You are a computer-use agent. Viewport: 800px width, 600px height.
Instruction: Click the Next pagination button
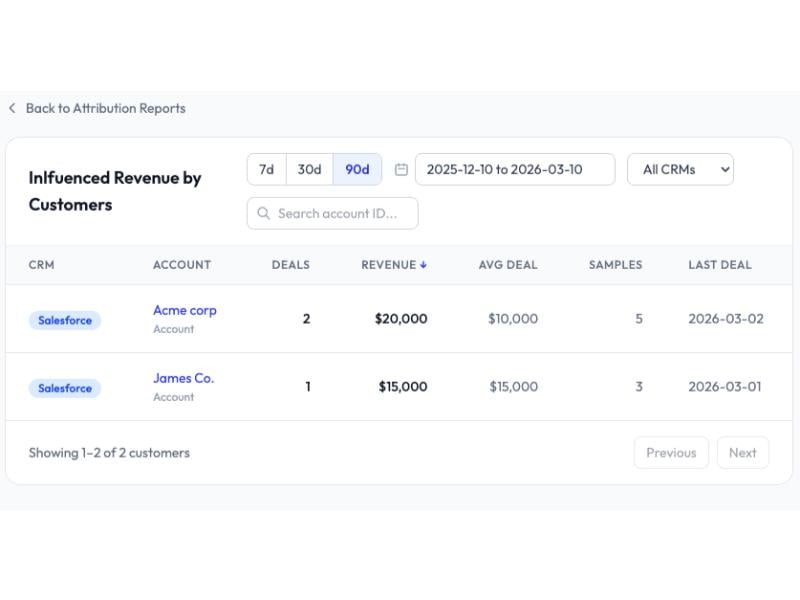pos(743,452)
